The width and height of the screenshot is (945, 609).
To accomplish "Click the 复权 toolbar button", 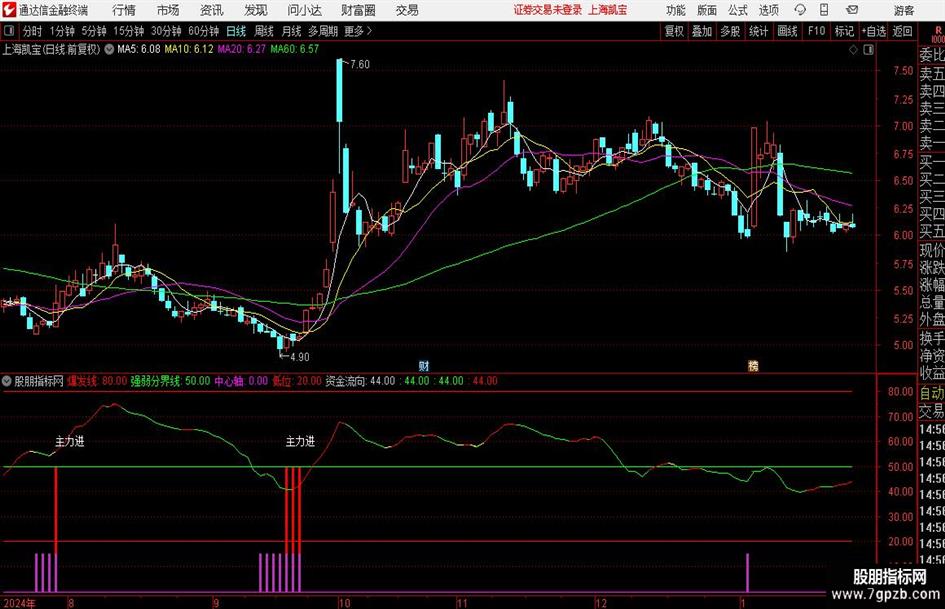I will coord(674,31).
